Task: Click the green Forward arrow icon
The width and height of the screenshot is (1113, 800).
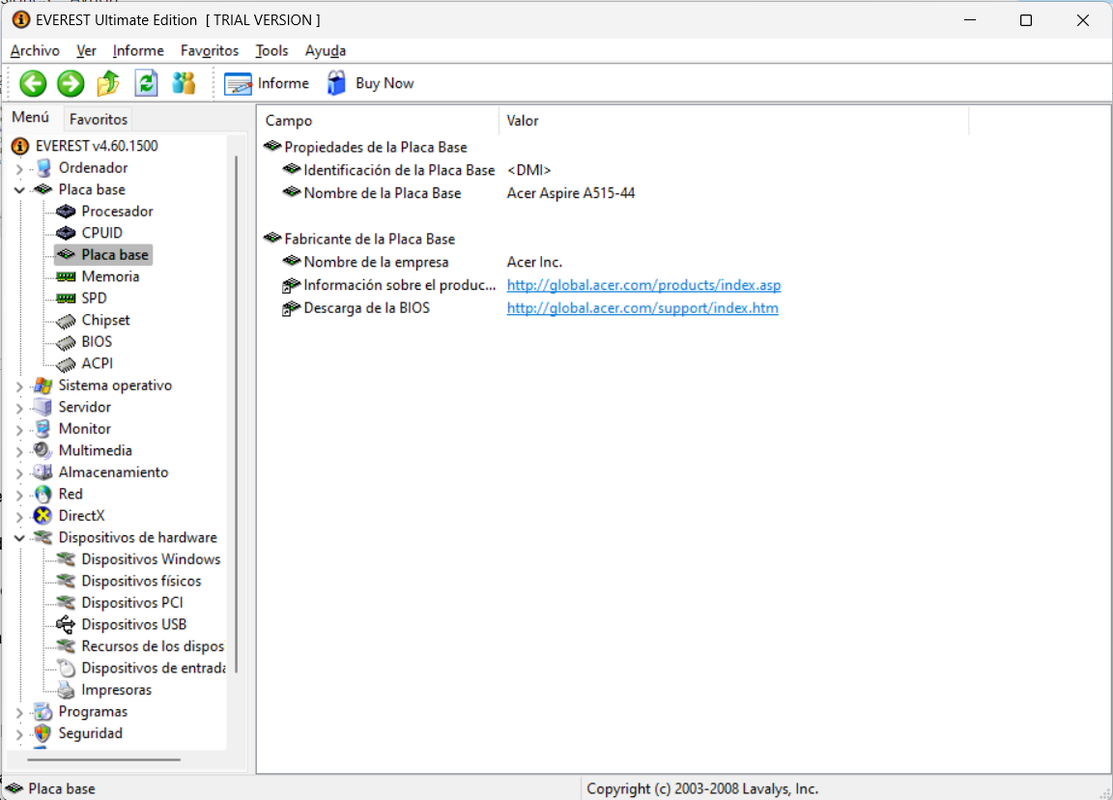Action: click(x=70, y=84)
